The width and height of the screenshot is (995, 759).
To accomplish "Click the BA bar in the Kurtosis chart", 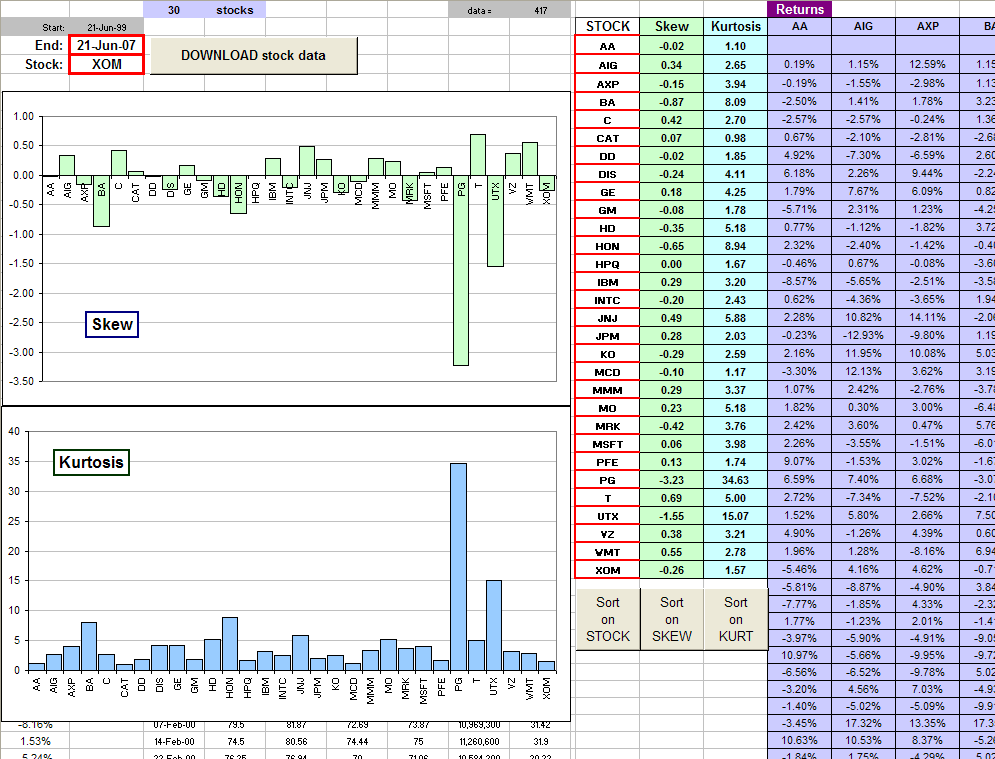I will click(x=89, y=646).
